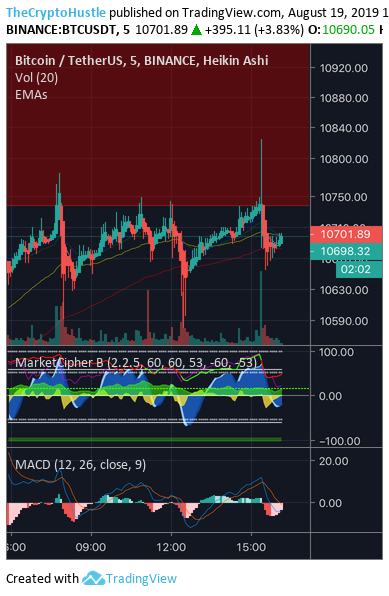The height and width of the screenshot is (596, 389).
Task: Open the TradingView link in footer
Action: click(141, 579)
